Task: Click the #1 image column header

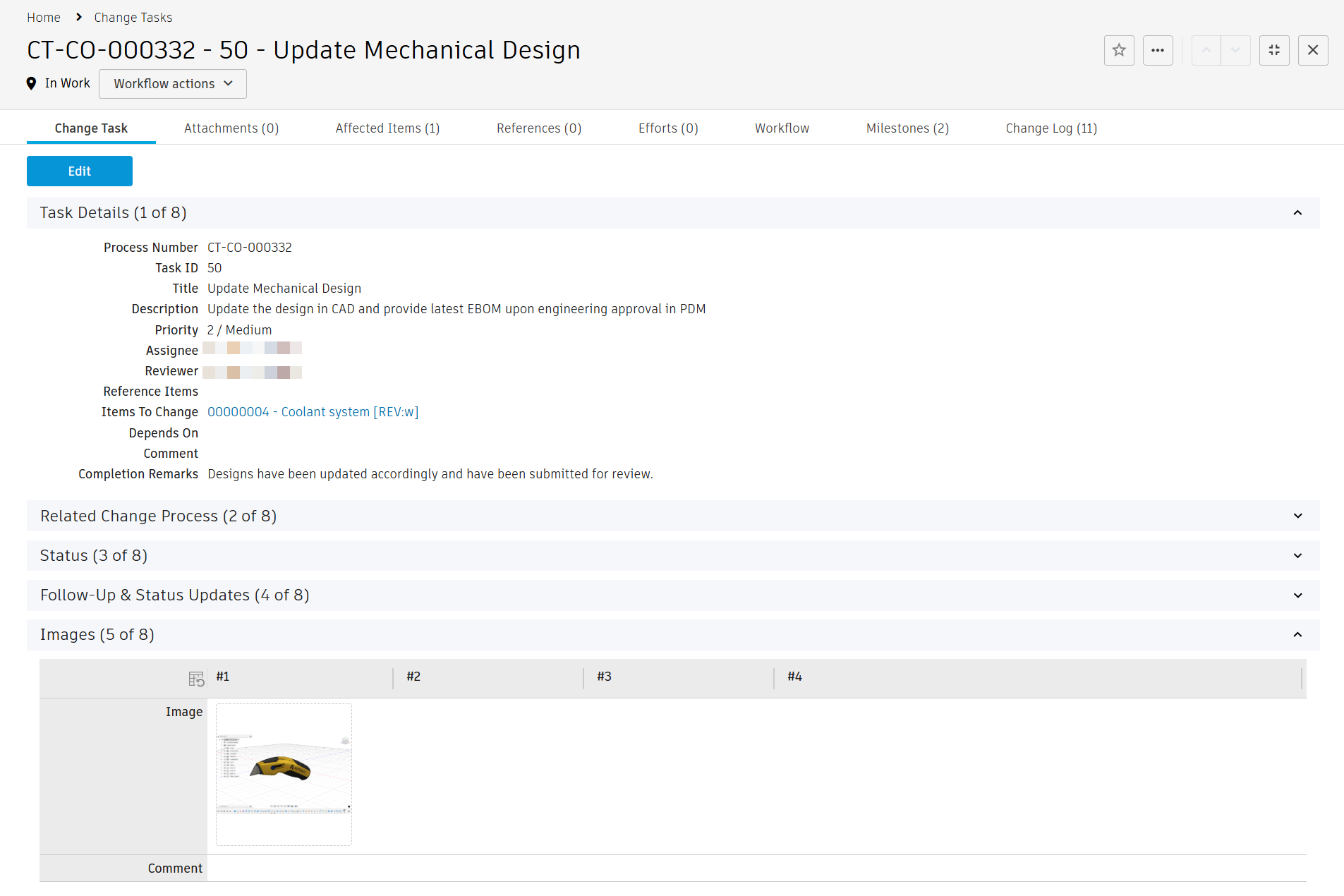Action: (223, 677)
